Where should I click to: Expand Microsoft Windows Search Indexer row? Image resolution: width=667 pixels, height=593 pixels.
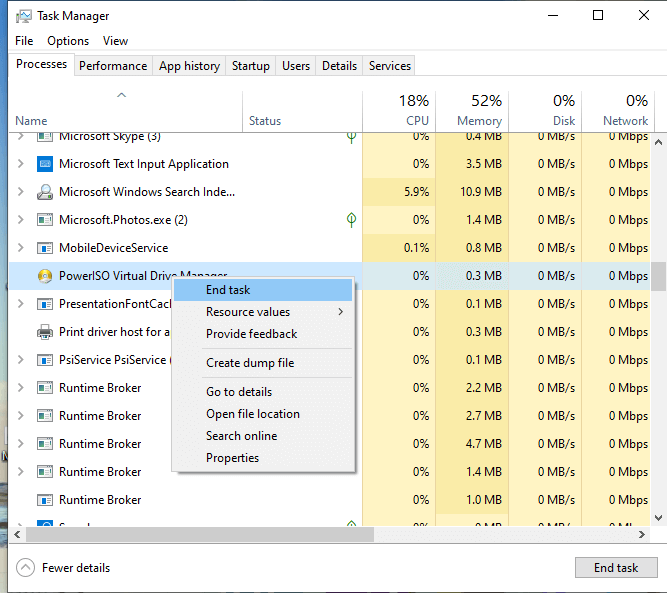tap(20, 192)
